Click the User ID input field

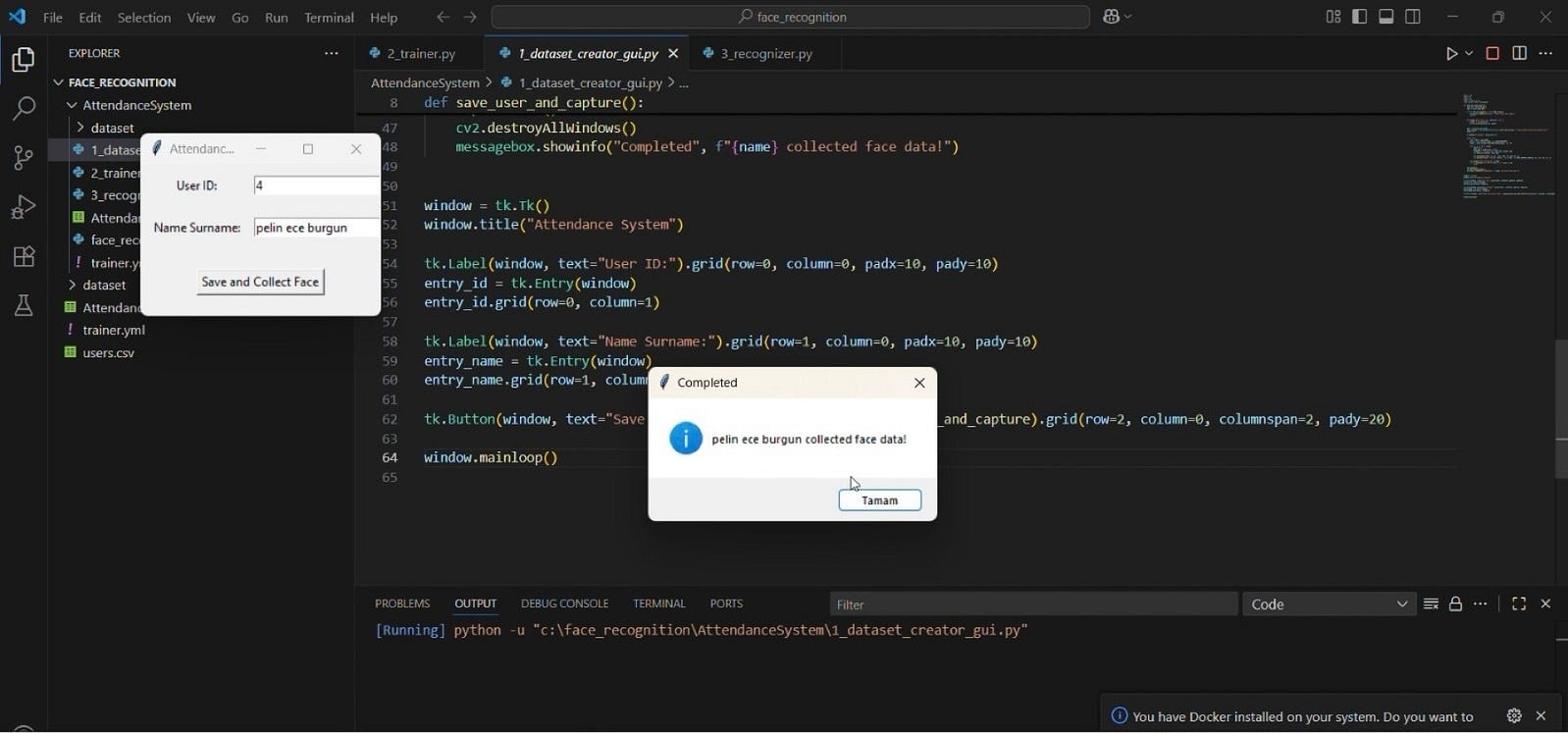click(316, 185)
